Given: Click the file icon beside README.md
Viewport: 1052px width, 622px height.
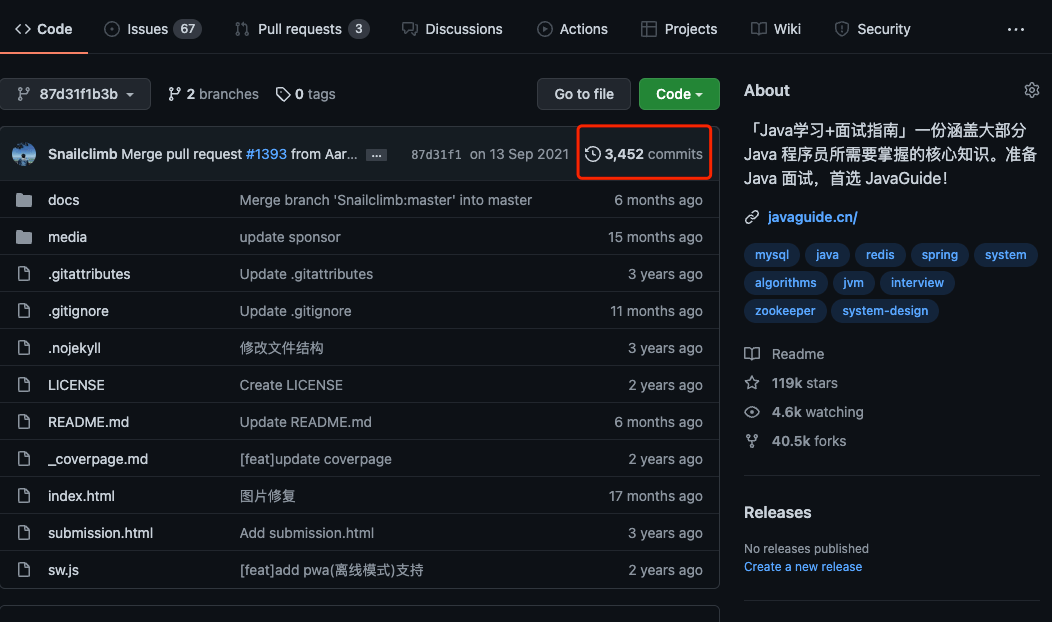Looking at the screenshot, I should (x=24, y=421).
